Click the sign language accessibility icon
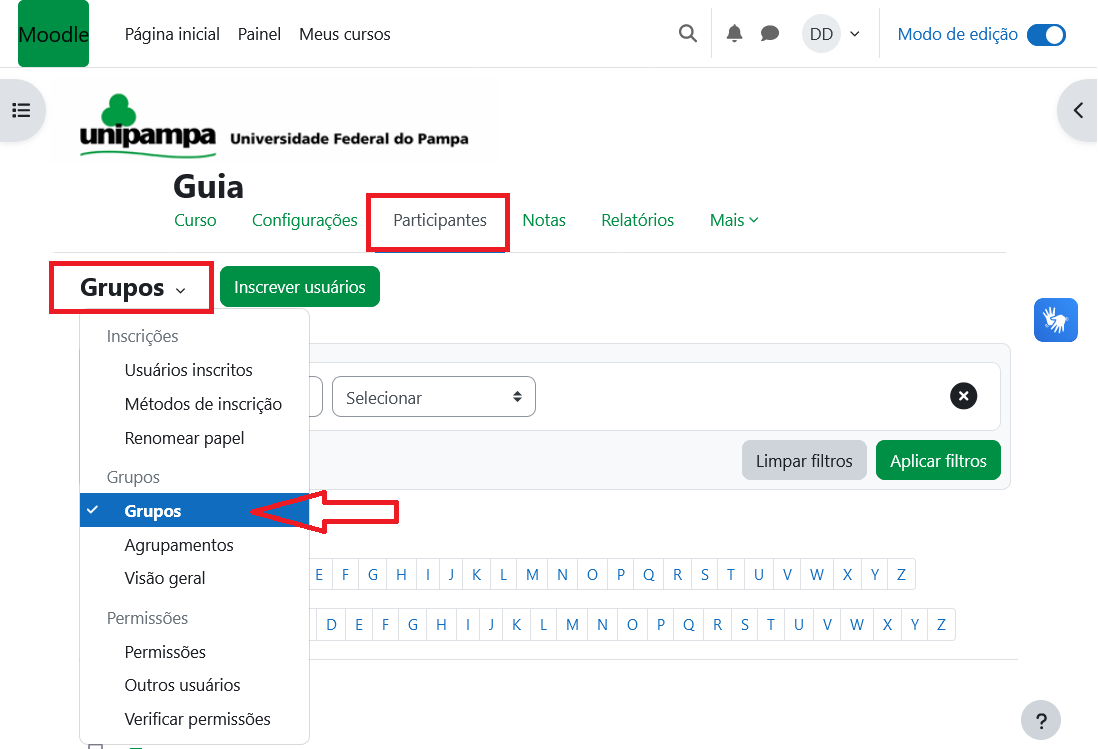 pyautogui.click(x=1055, y=320)
